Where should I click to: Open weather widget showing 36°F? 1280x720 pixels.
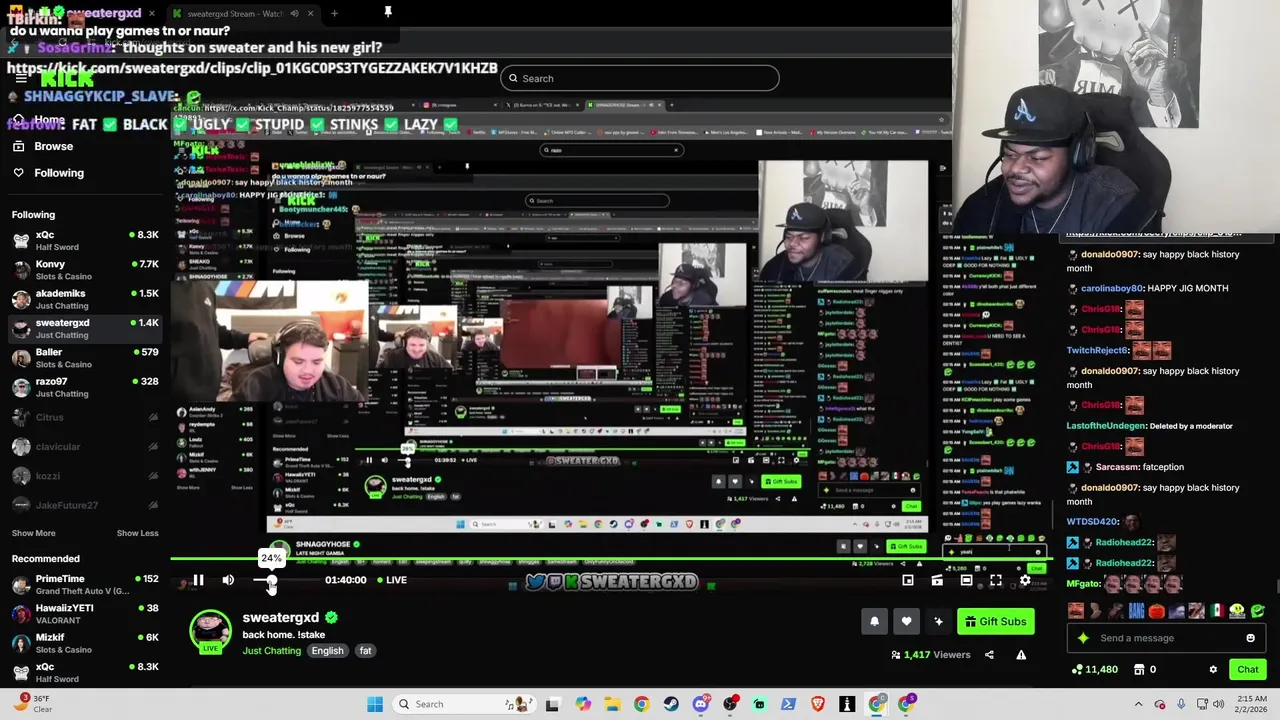pos(32,704)
